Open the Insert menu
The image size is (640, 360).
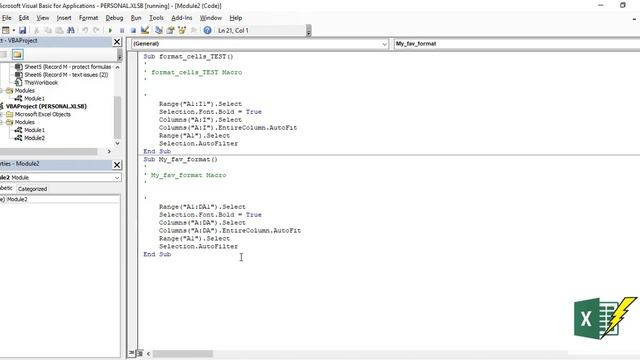[64, 18]
